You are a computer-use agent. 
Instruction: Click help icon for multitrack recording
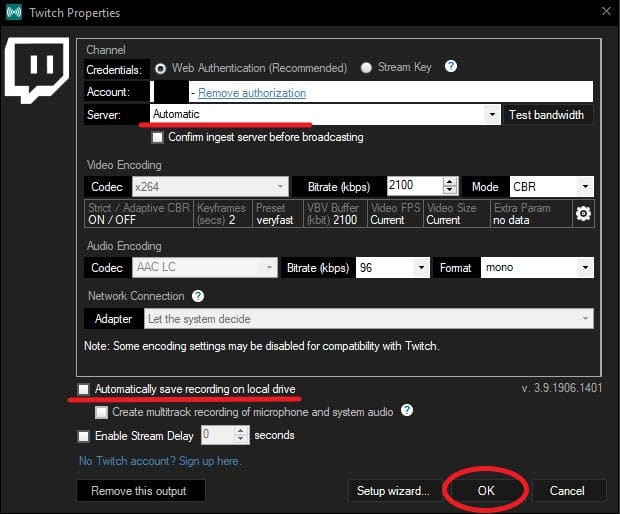(407, 411)
